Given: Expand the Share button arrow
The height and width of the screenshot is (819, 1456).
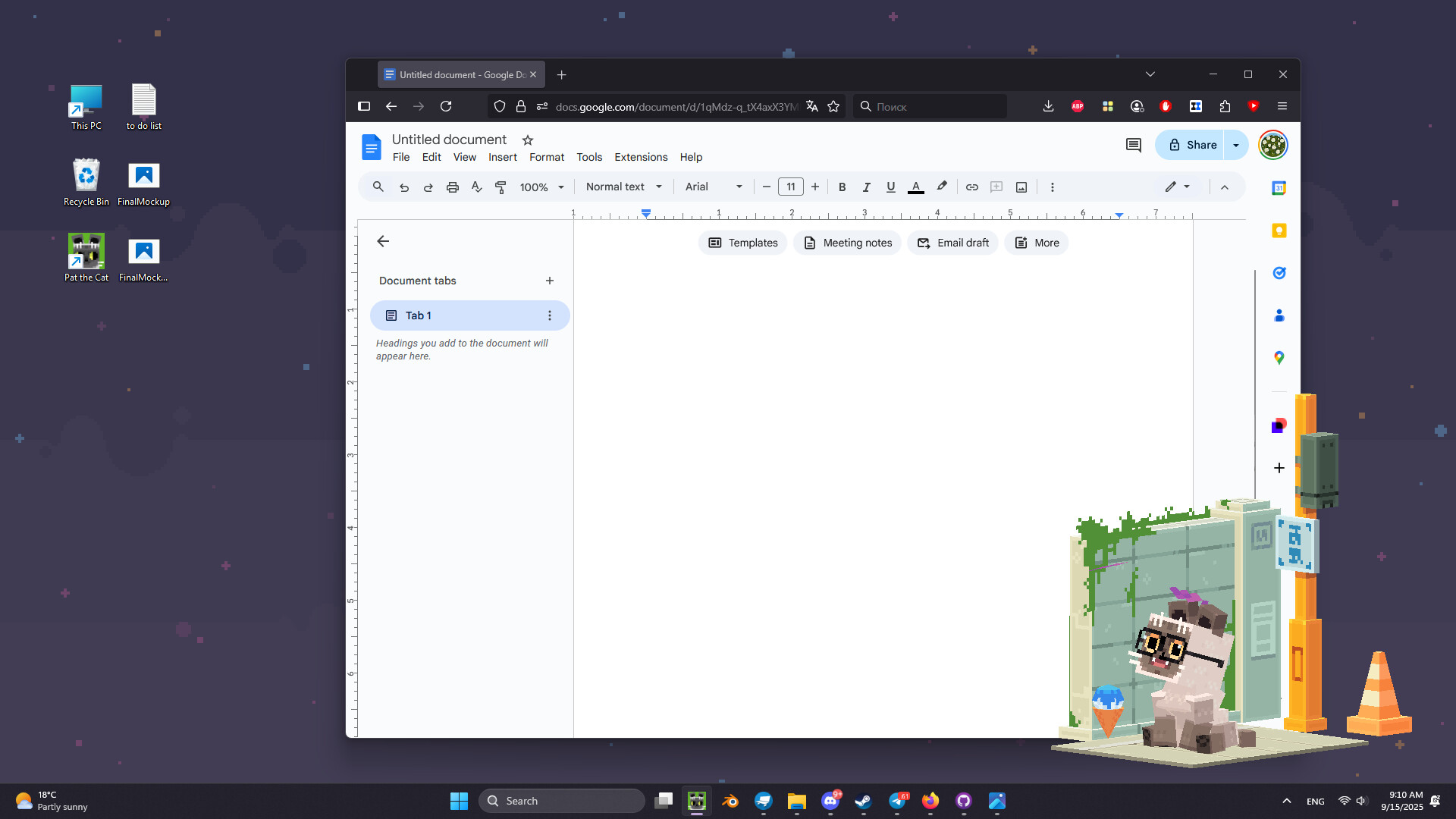Looking at the screenshot, I should pyautogui.click(x=1236, y=145).
